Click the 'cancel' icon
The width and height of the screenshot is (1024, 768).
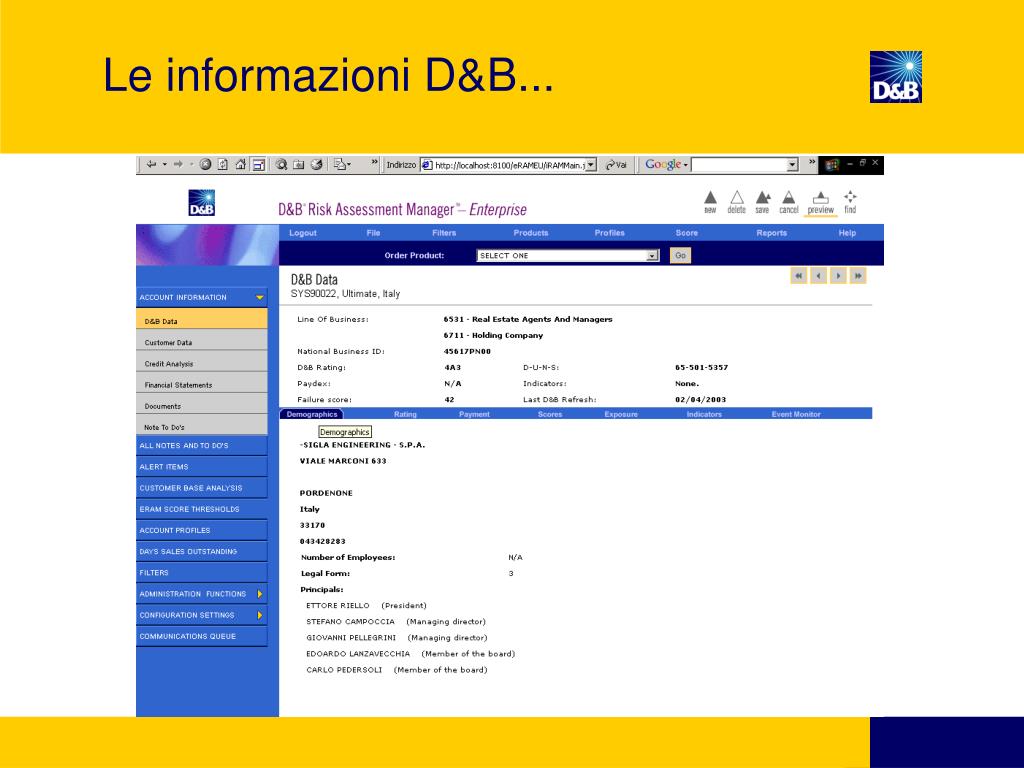coord(789,197)
